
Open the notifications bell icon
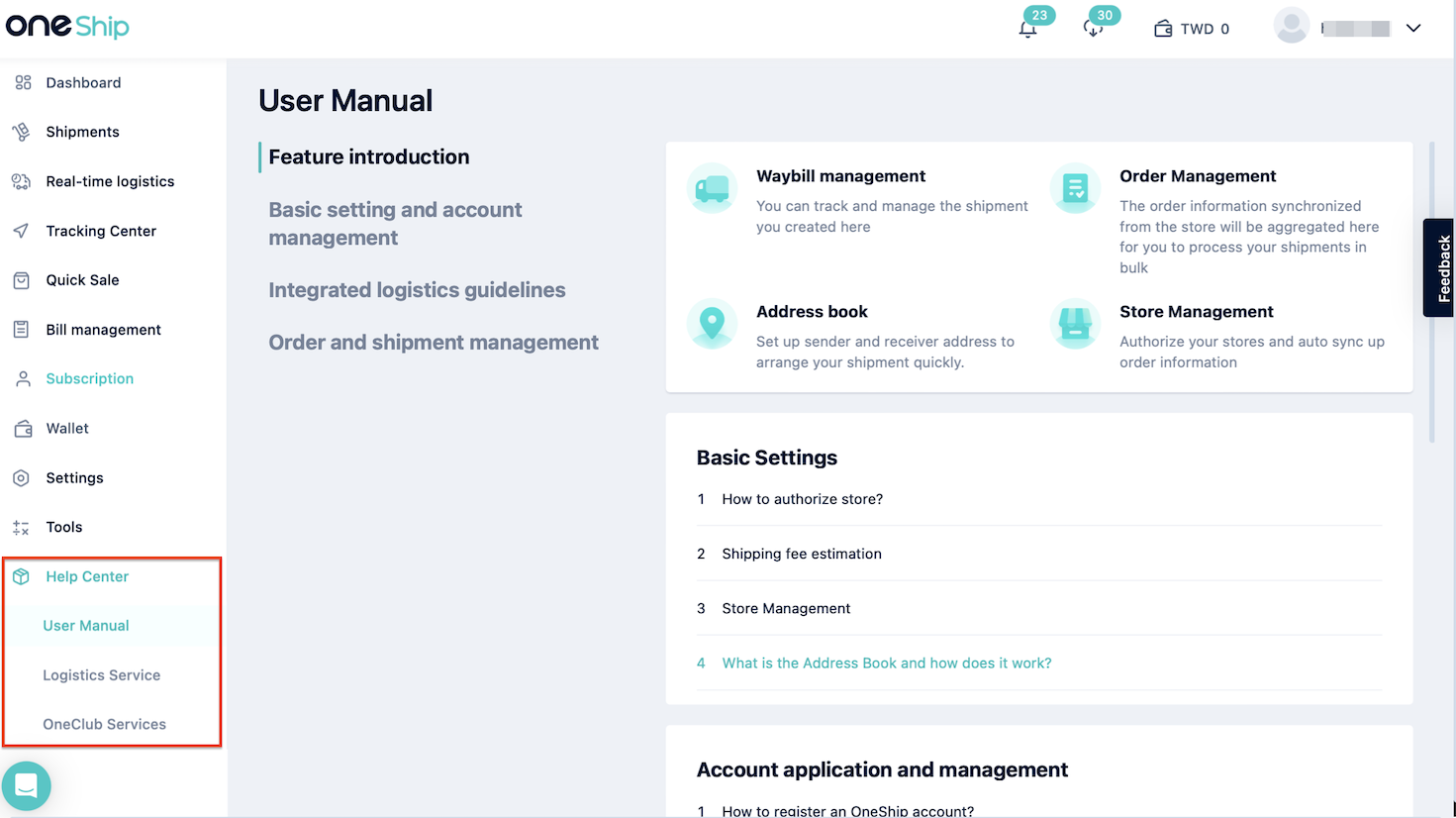coord(1027,29)
